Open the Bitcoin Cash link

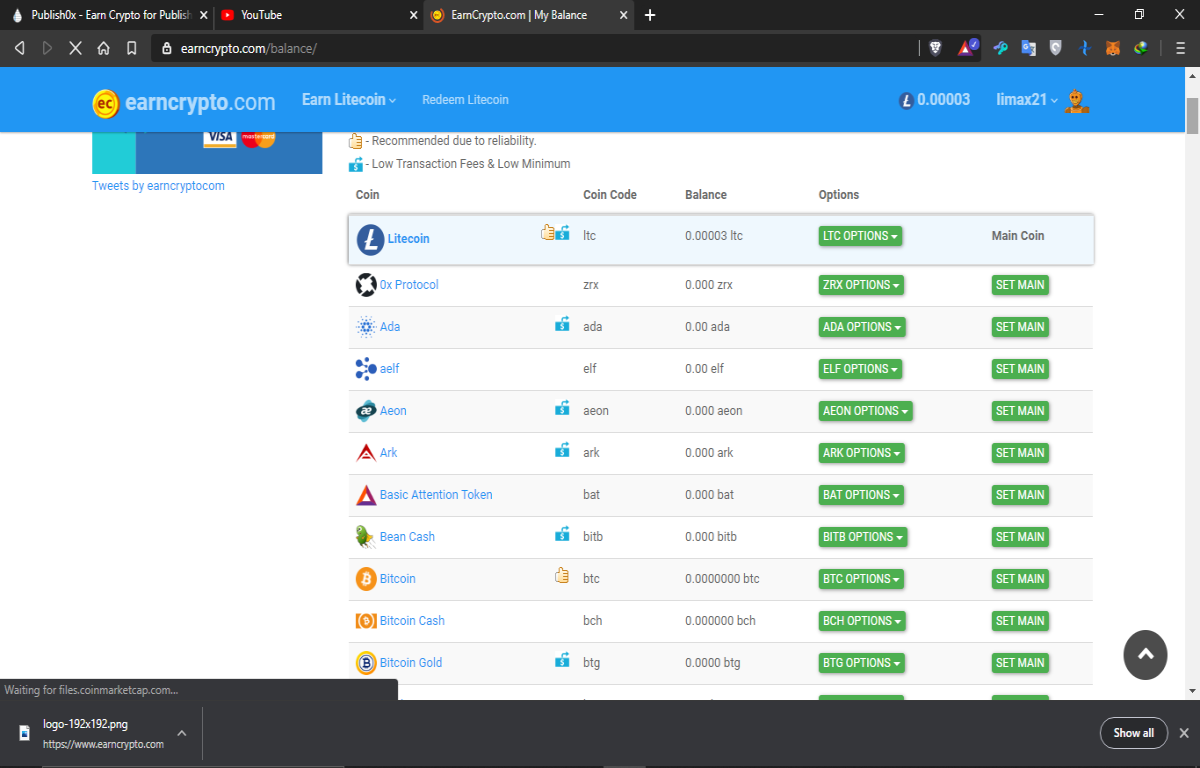click(412, 621)
